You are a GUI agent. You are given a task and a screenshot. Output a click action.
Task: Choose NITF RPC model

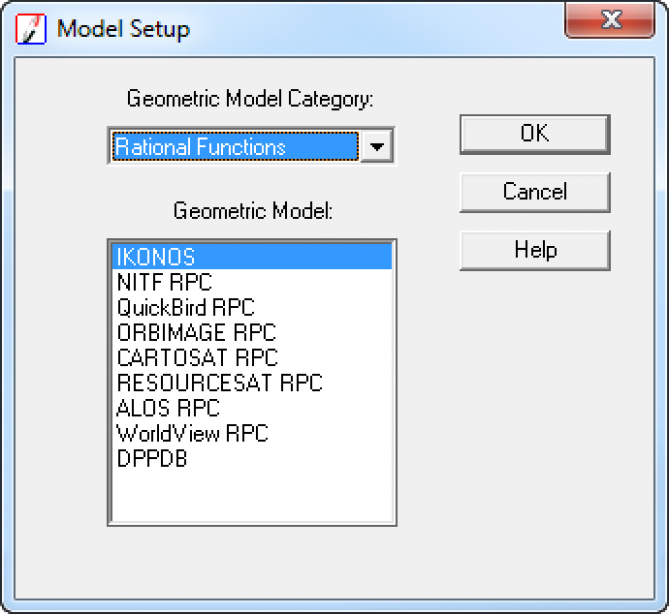pos(252,282)
